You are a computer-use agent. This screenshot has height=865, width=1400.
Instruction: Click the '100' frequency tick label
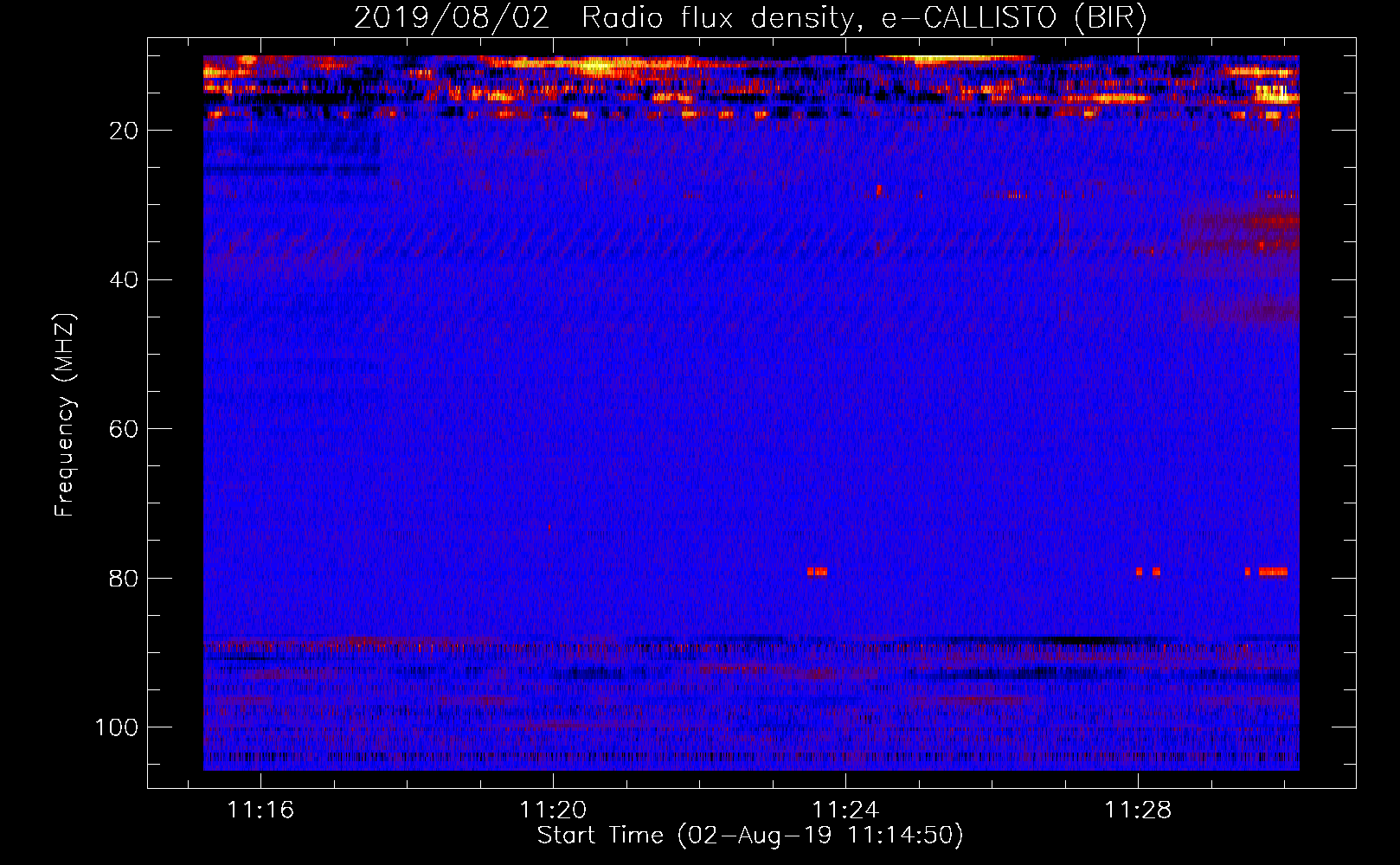(x=117, y=727)
